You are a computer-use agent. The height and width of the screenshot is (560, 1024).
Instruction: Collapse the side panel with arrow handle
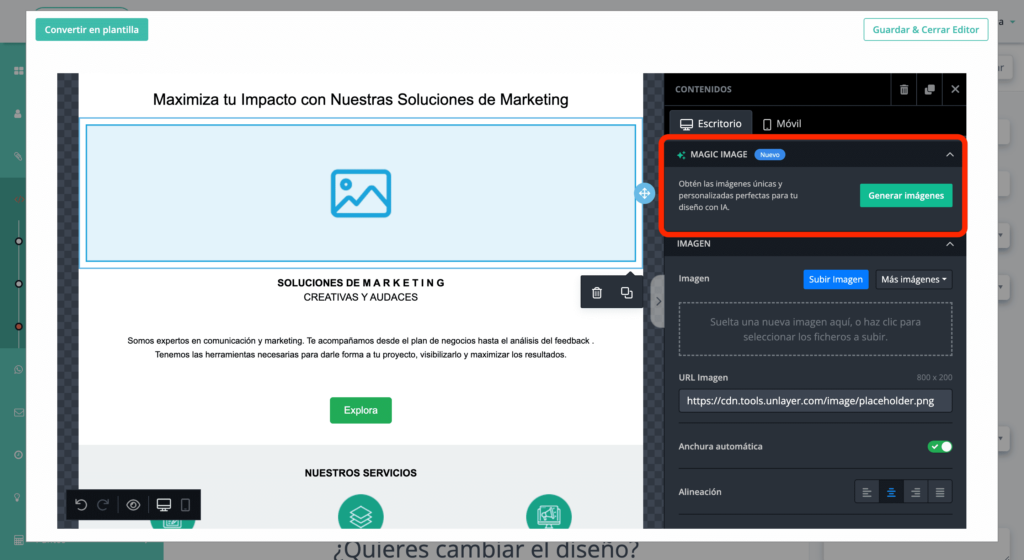click(x=658, y=301)
